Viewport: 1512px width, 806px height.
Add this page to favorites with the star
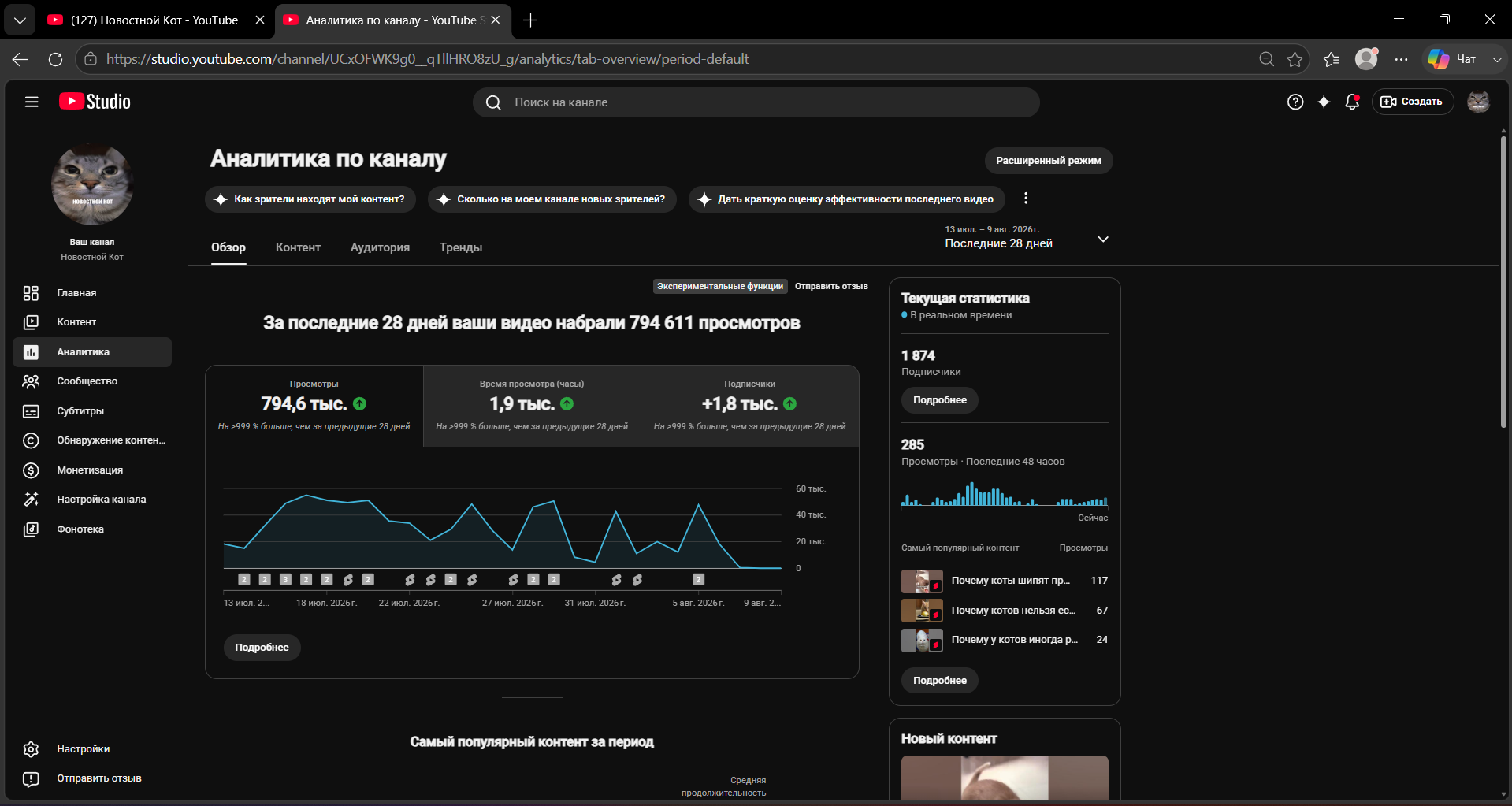[1295, 59]
